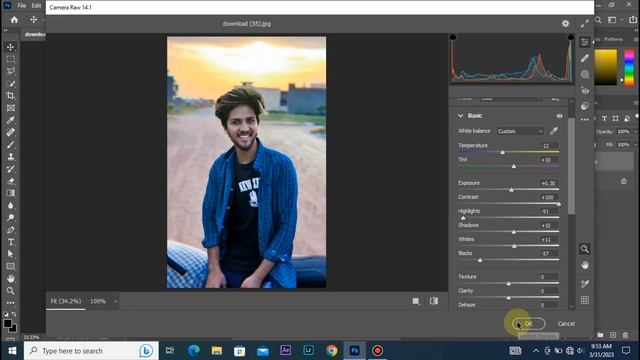Toggle Camera Raw grid overlay
640x360 pixels.
coord(585,300)
